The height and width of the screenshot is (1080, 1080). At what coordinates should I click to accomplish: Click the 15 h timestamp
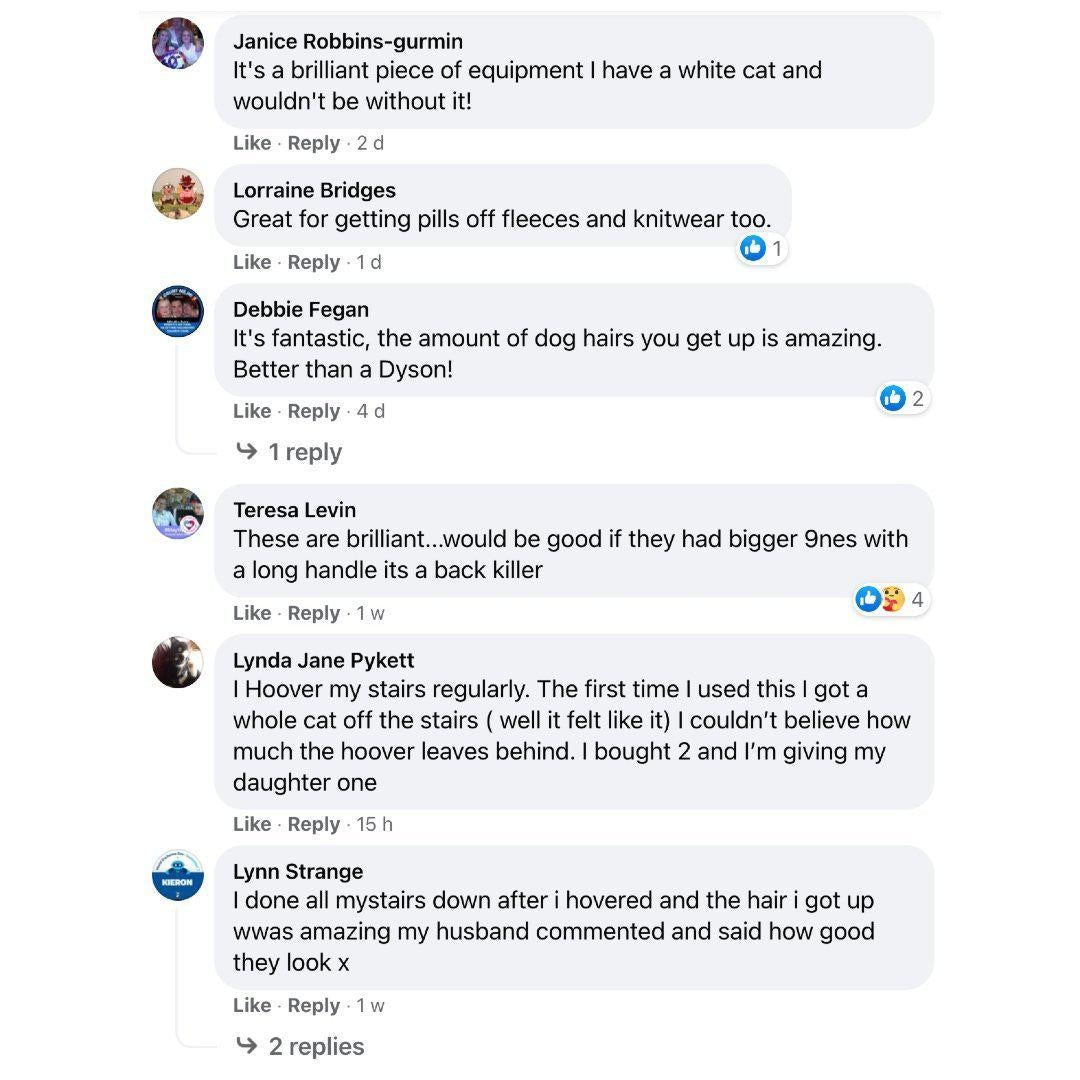point(375,824)
